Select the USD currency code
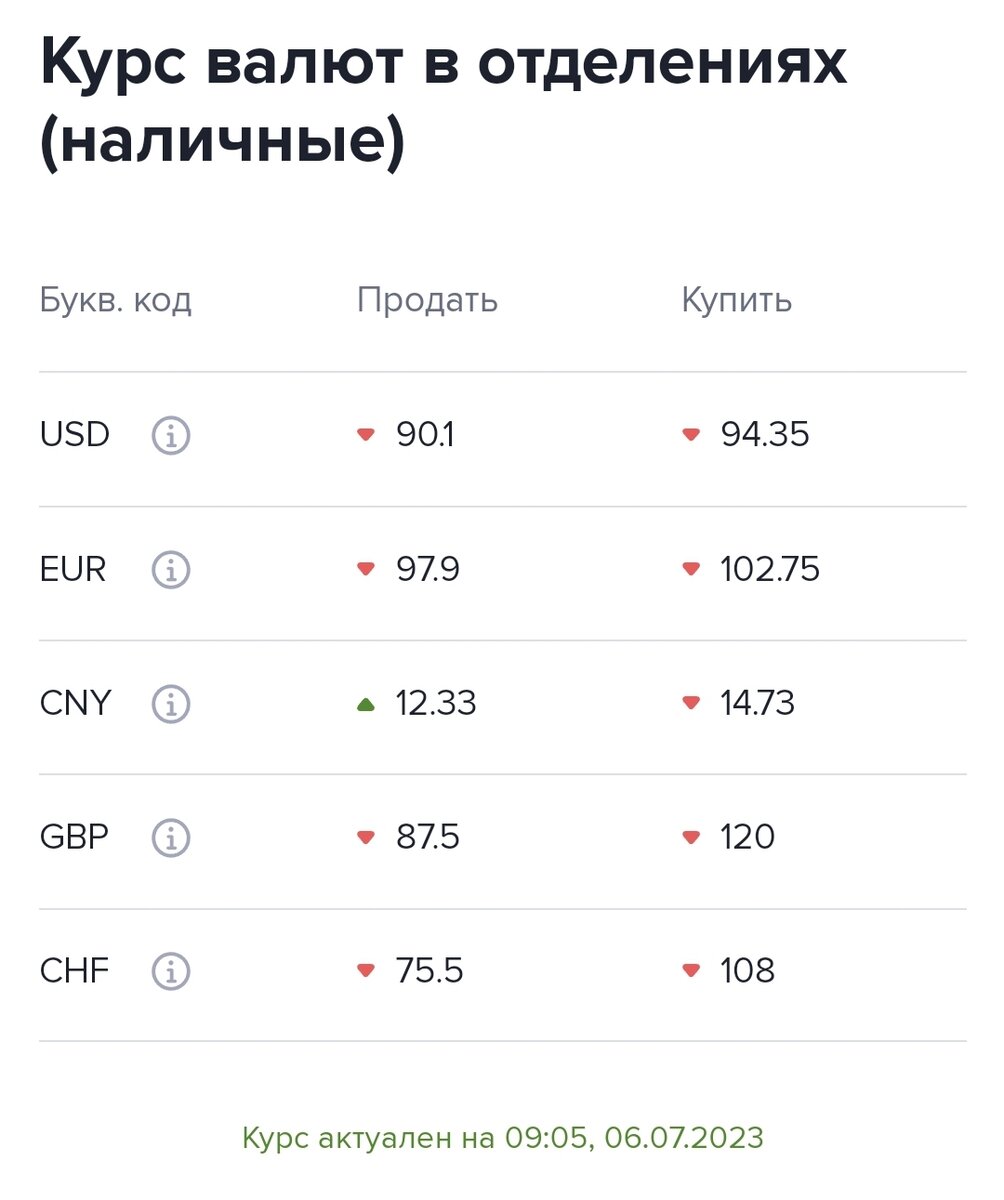The width and height of the screenshot is (1004, 1200). pyautogui.click(x=75, y=436)
